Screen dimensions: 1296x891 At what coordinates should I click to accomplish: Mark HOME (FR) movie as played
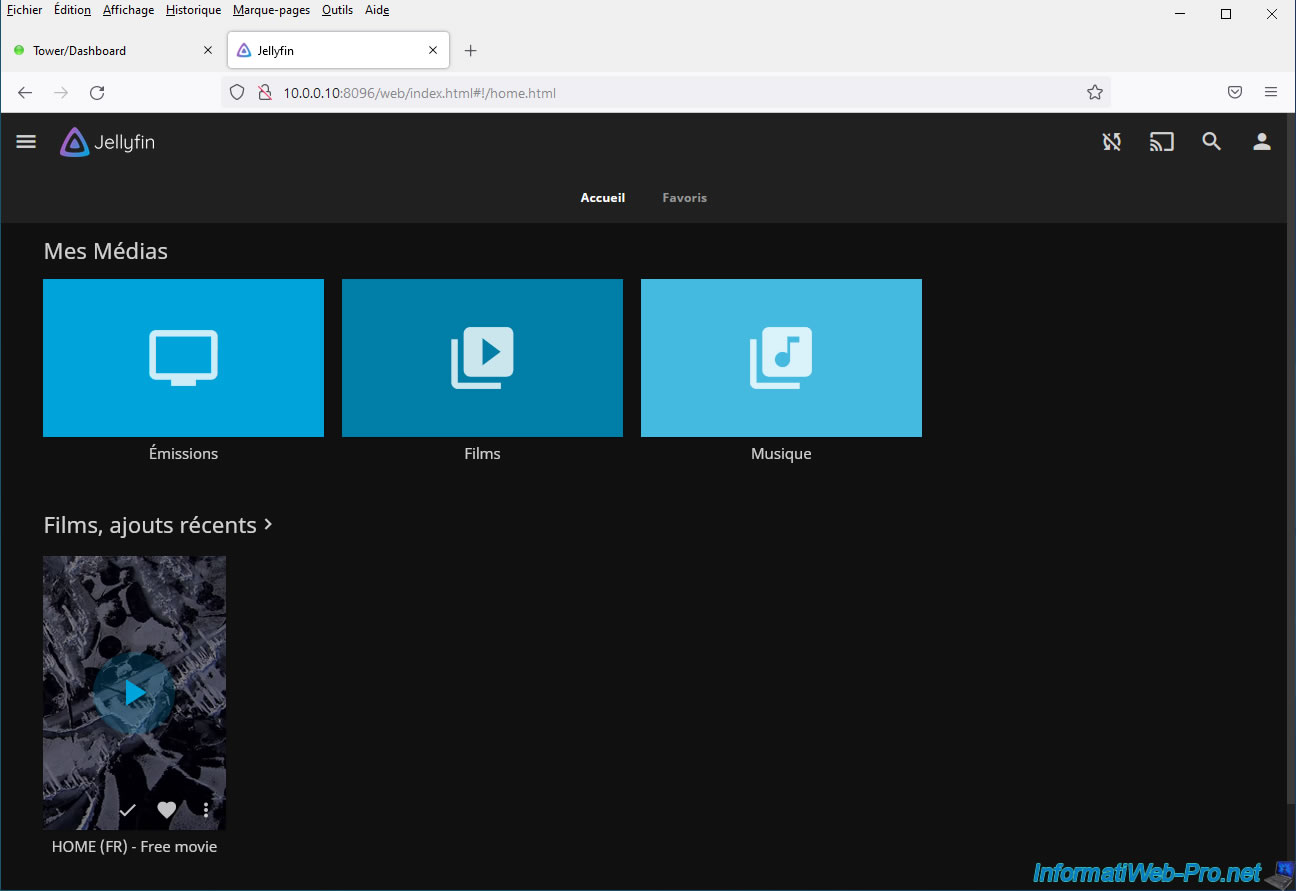click(x=127, y=810)
